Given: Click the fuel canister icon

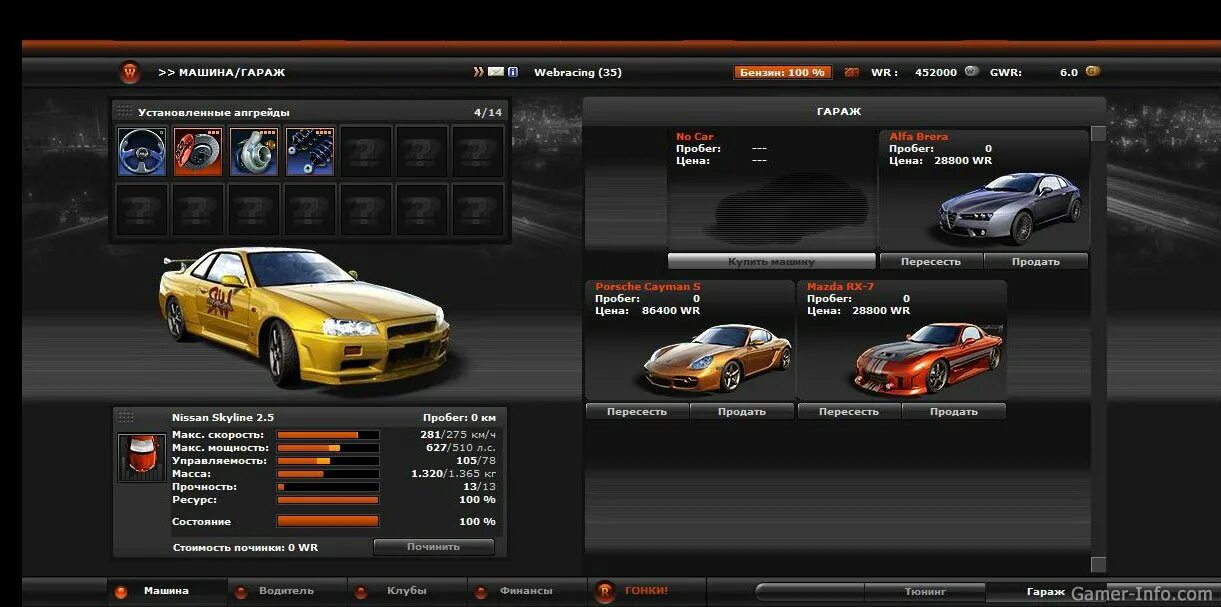Looking at the screenshot, I should click(852, 72).
